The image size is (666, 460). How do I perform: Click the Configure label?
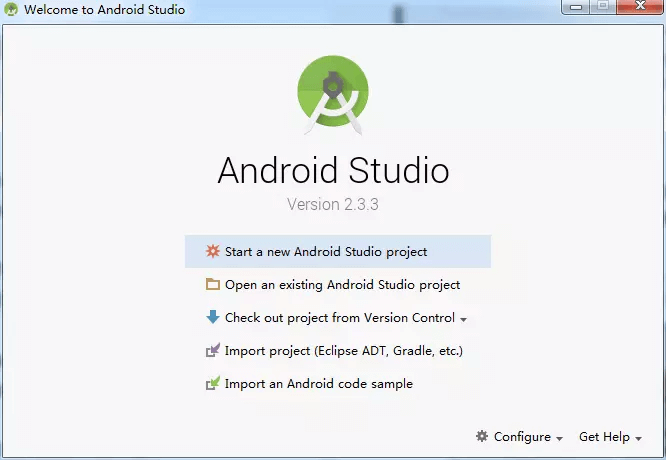[522, 437]
